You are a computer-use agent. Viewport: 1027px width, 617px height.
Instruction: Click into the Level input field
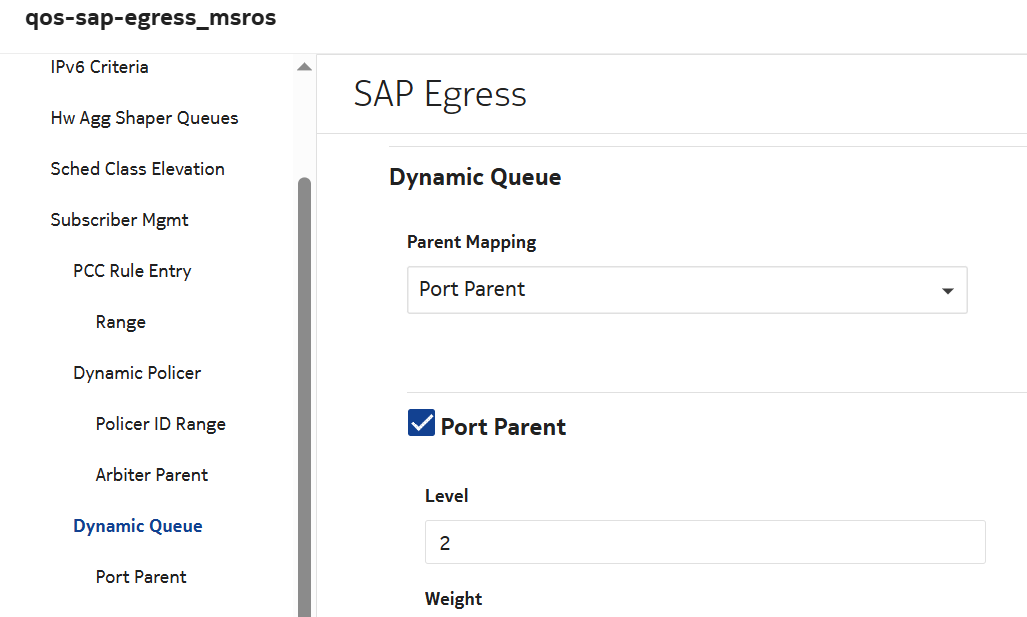click(704, 543)
